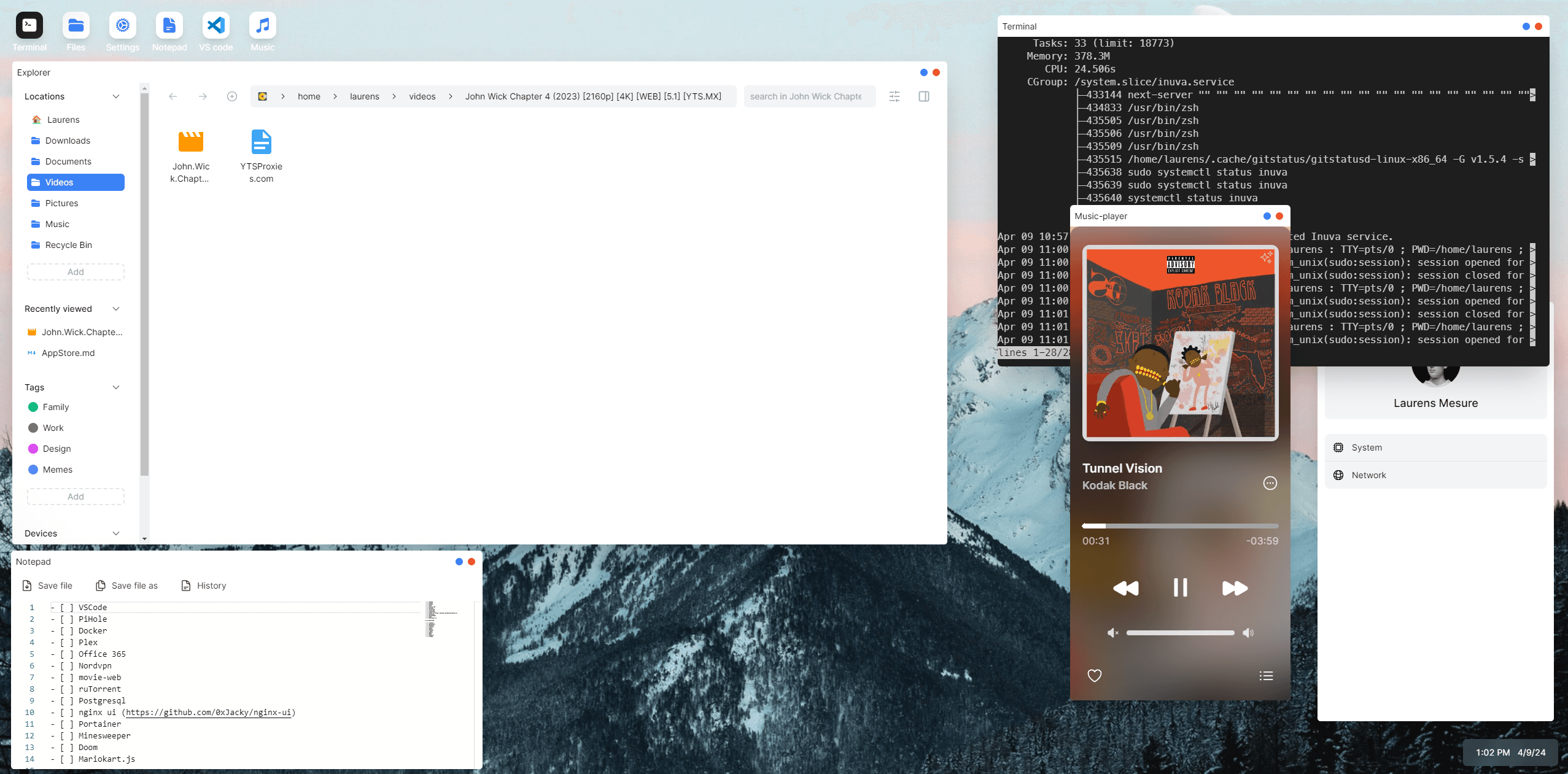Click the Music folder in file manager sidebar
Image resolution: width=1568 pixels, height=774 pixels.
pyautogui.click(x=57, y=224)
